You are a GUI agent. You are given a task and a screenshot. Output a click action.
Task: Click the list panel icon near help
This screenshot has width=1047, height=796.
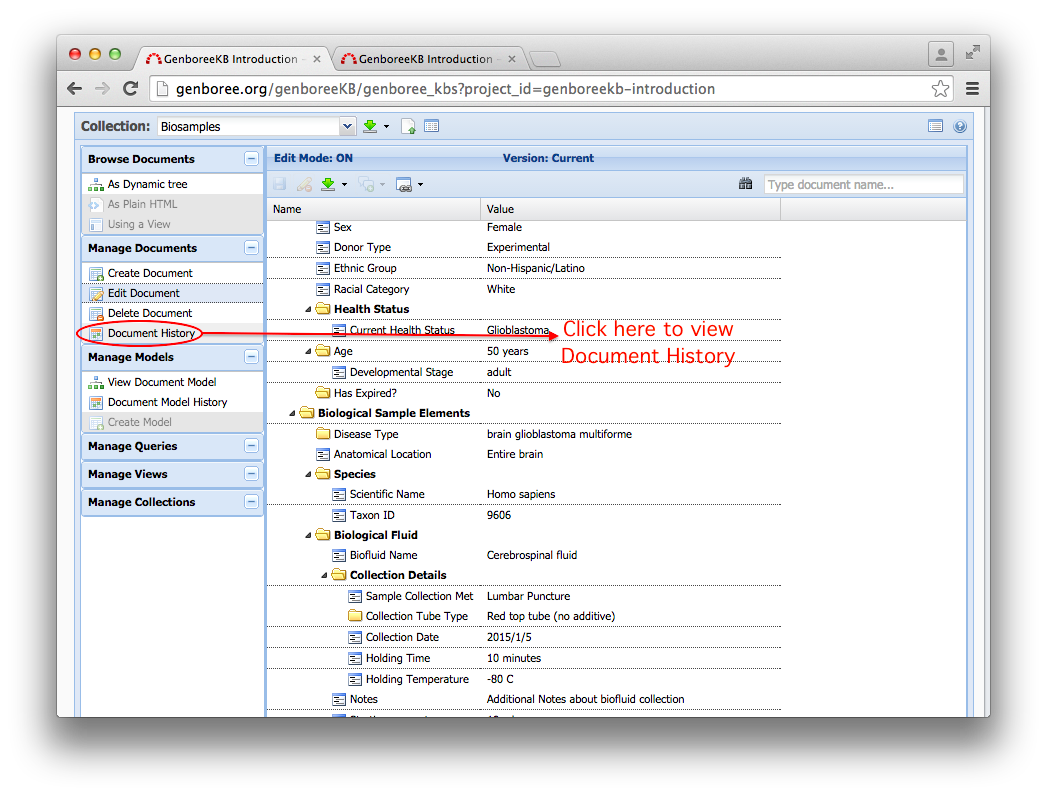(x=935, y=126)
